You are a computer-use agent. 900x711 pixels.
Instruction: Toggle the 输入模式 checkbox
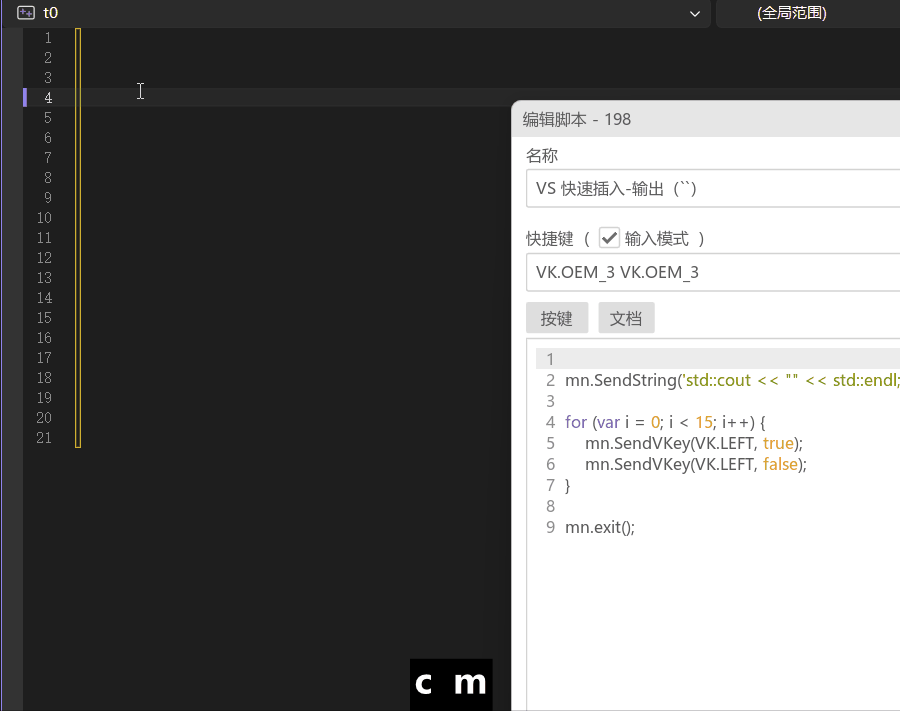click(609, 238)
